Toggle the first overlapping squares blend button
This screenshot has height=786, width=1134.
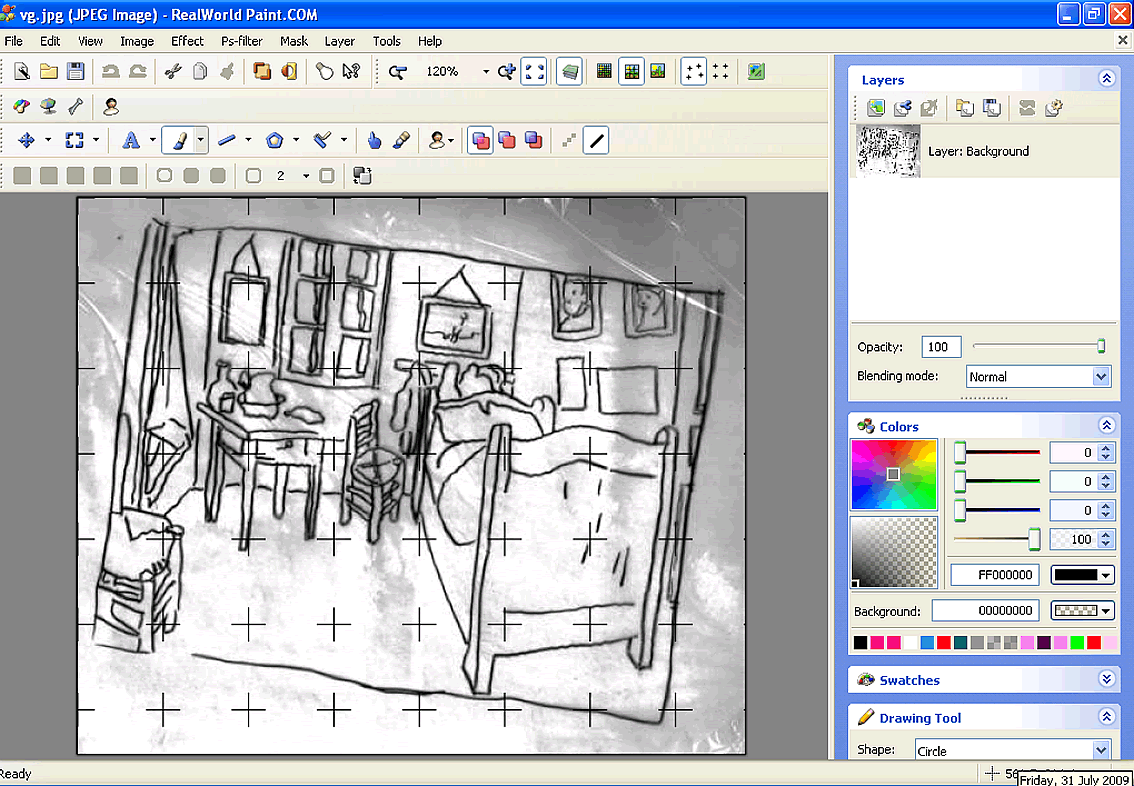(480, 140)
